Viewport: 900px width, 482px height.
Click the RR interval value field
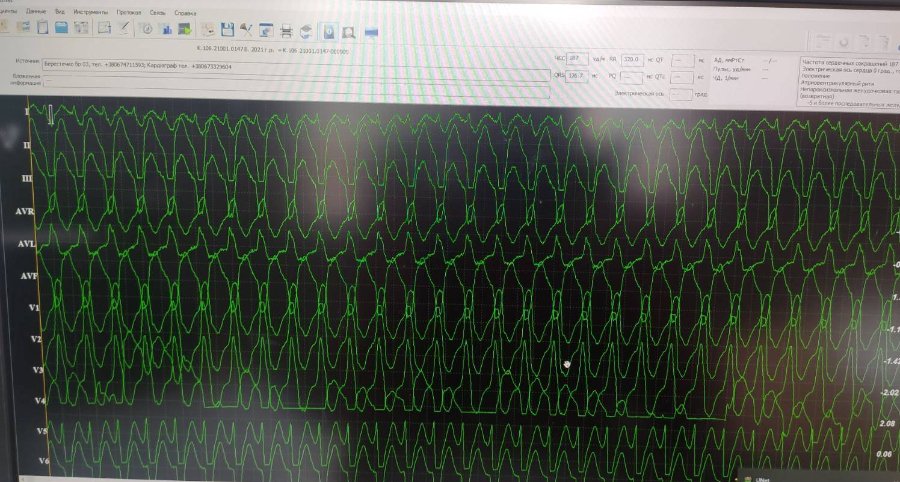[631, 60]
